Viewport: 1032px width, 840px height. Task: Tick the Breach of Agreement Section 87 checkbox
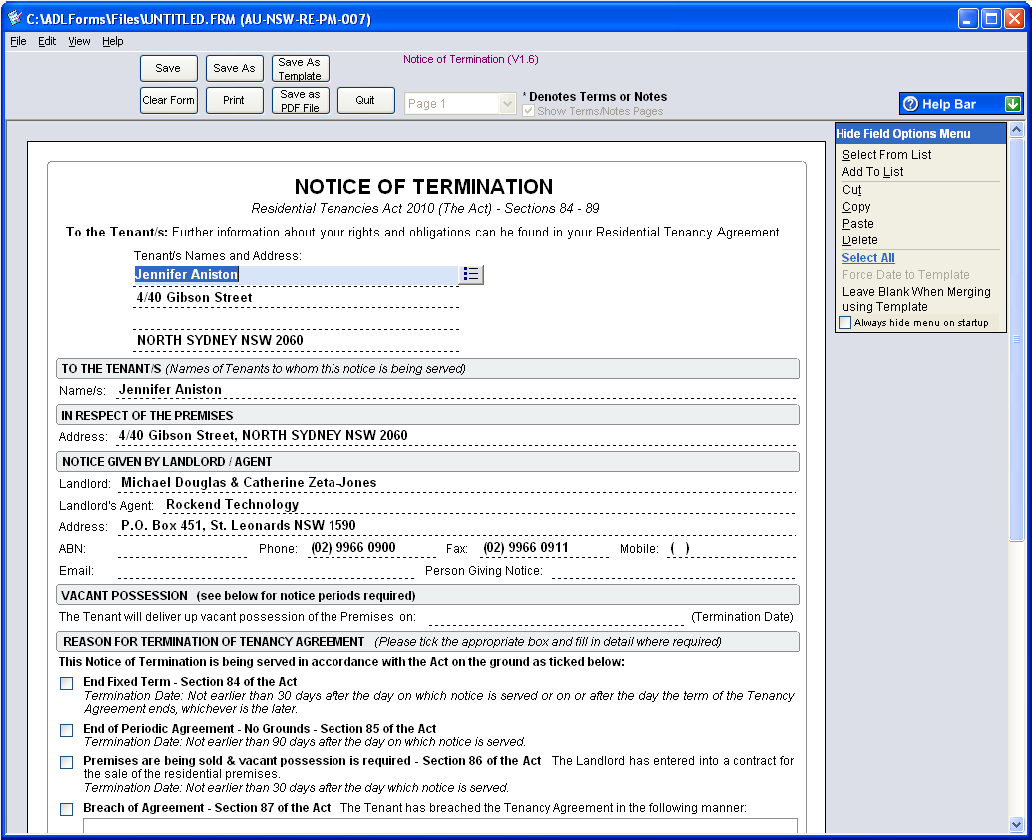tap(67, 809)
